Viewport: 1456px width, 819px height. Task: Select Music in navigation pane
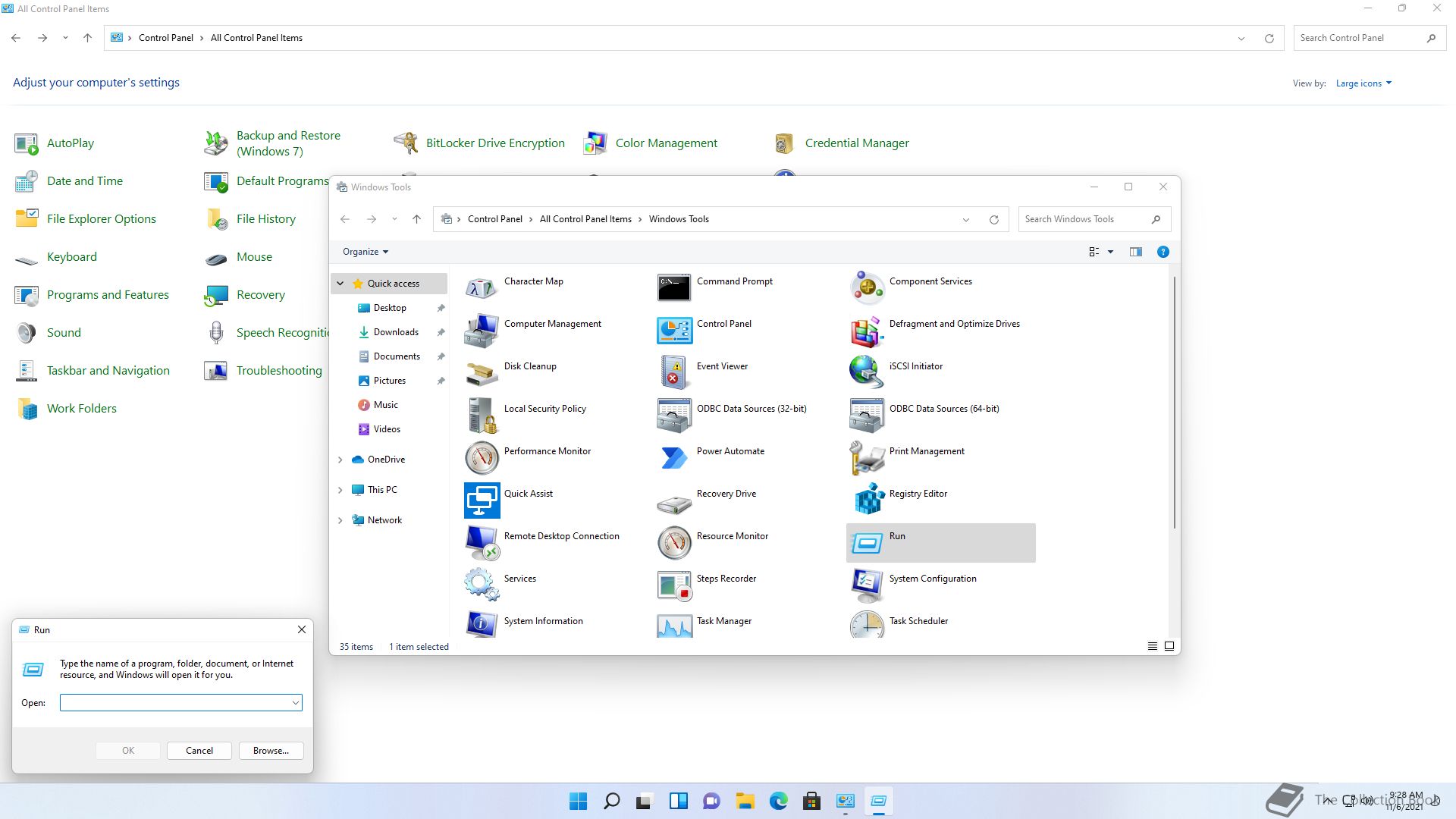point(385,405)
